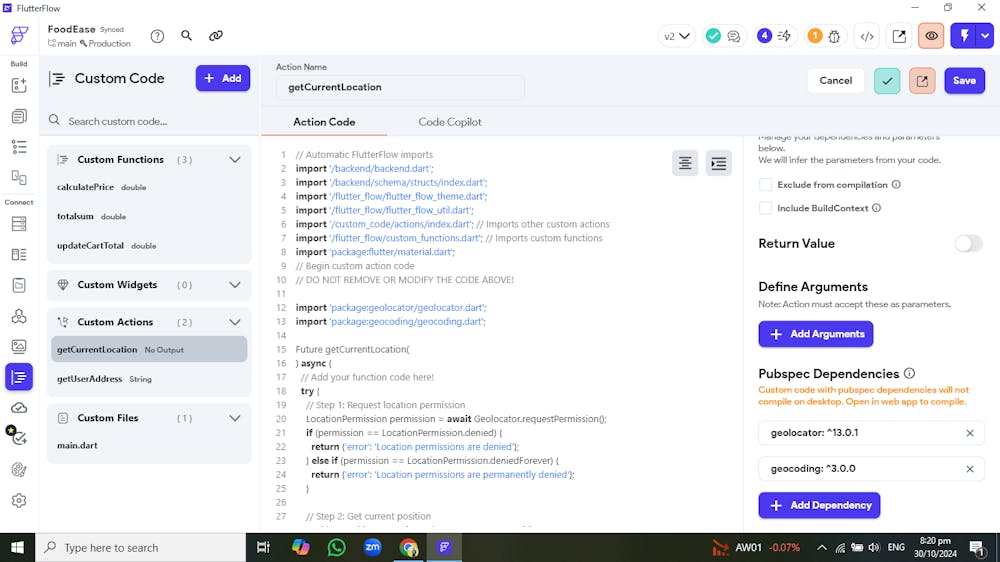Open the Theme Settings sidebar icon
Image resolution: width=1000 pixels, height=562 pixels.
coord(19,470)
